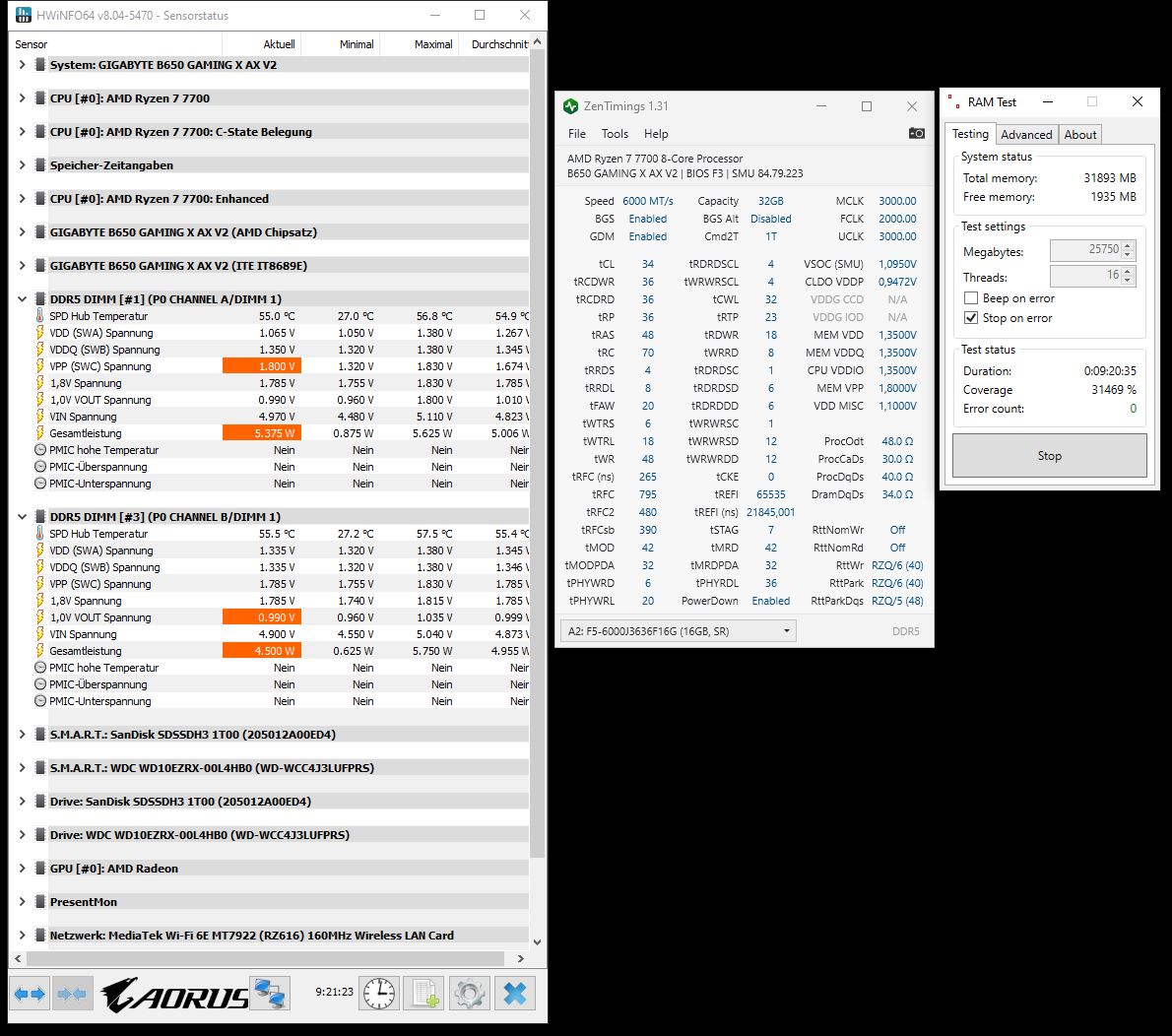Click the AORUS logo in the HWiNFO toolbar
Image resolution: width=1172 pixels, height=1036 pixels.
tap(174, 995)
